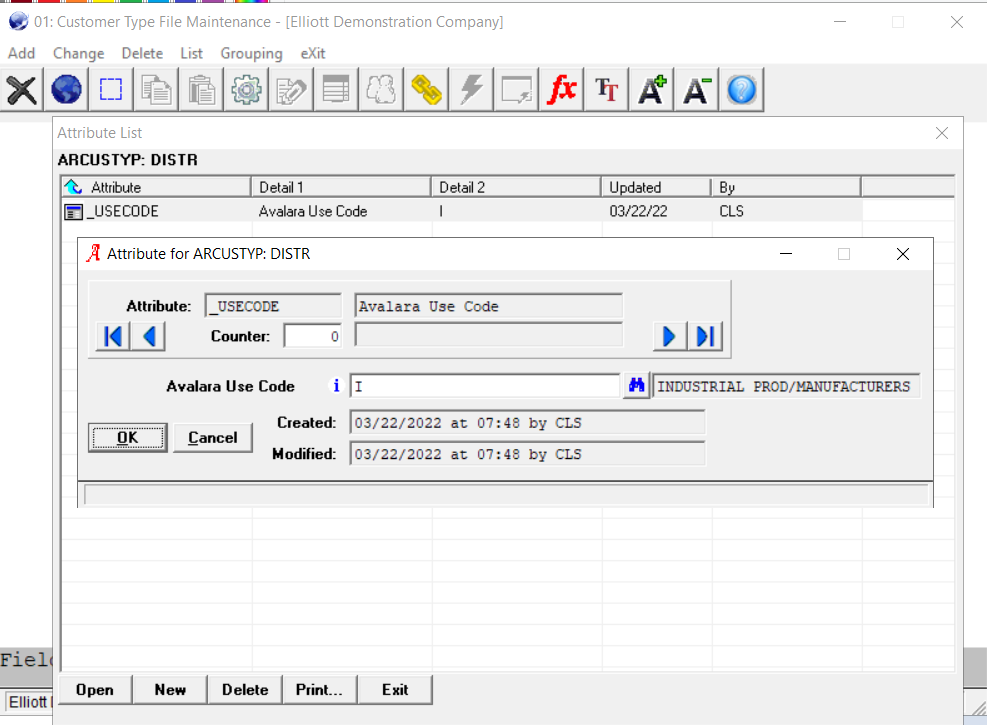Image resolution: width=987 pixels, height=725 pixels.
Task: Click the Detail 2 column header
Action: pyautogui.click(x=516, y=187)
